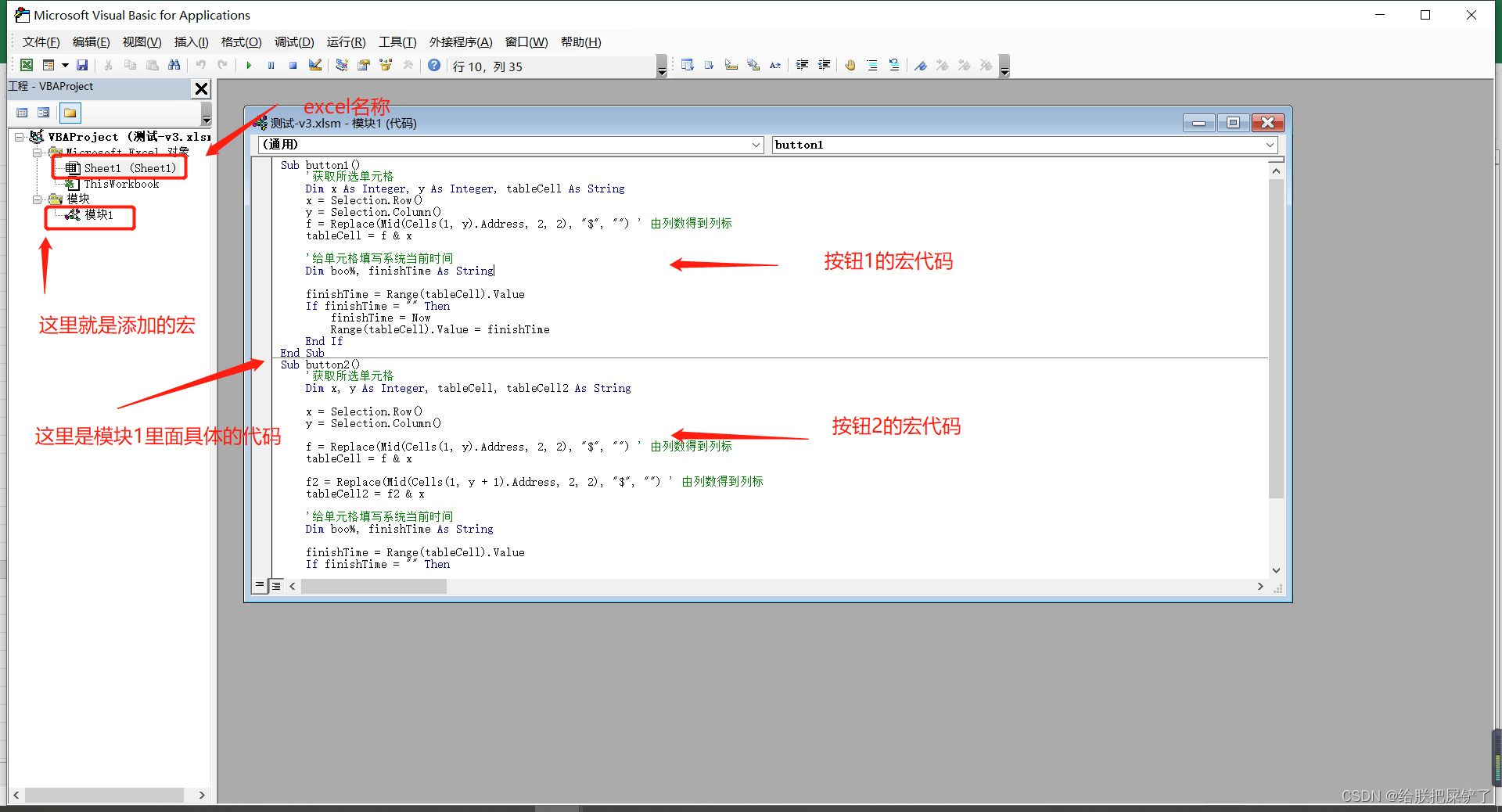Image resolution: width=1502 pixels, height=812 pixels.
Task: Click the Quick Info edit toolbar icon
Action: (731, 66)
